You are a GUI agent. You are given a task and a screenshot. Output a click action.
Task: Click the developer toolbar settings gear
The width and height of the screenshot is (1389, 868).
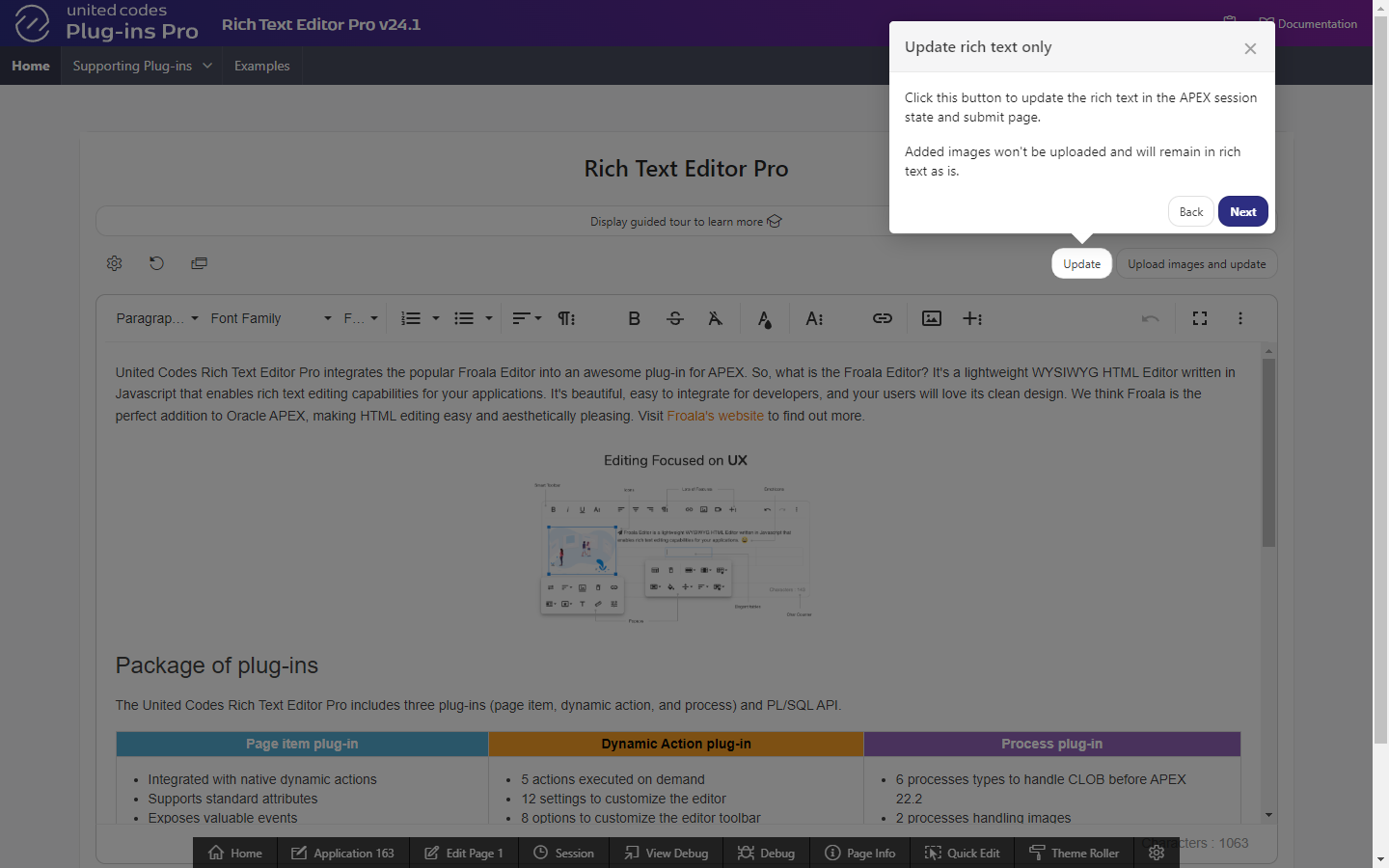1157,853
